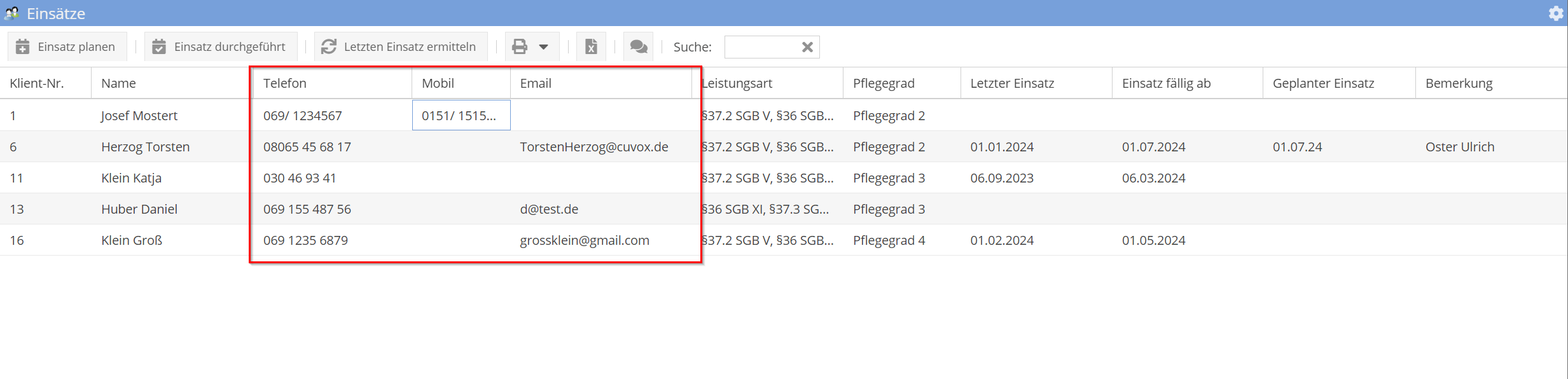
Task: Open the chat bubbles icon
Action: [638, 46]
